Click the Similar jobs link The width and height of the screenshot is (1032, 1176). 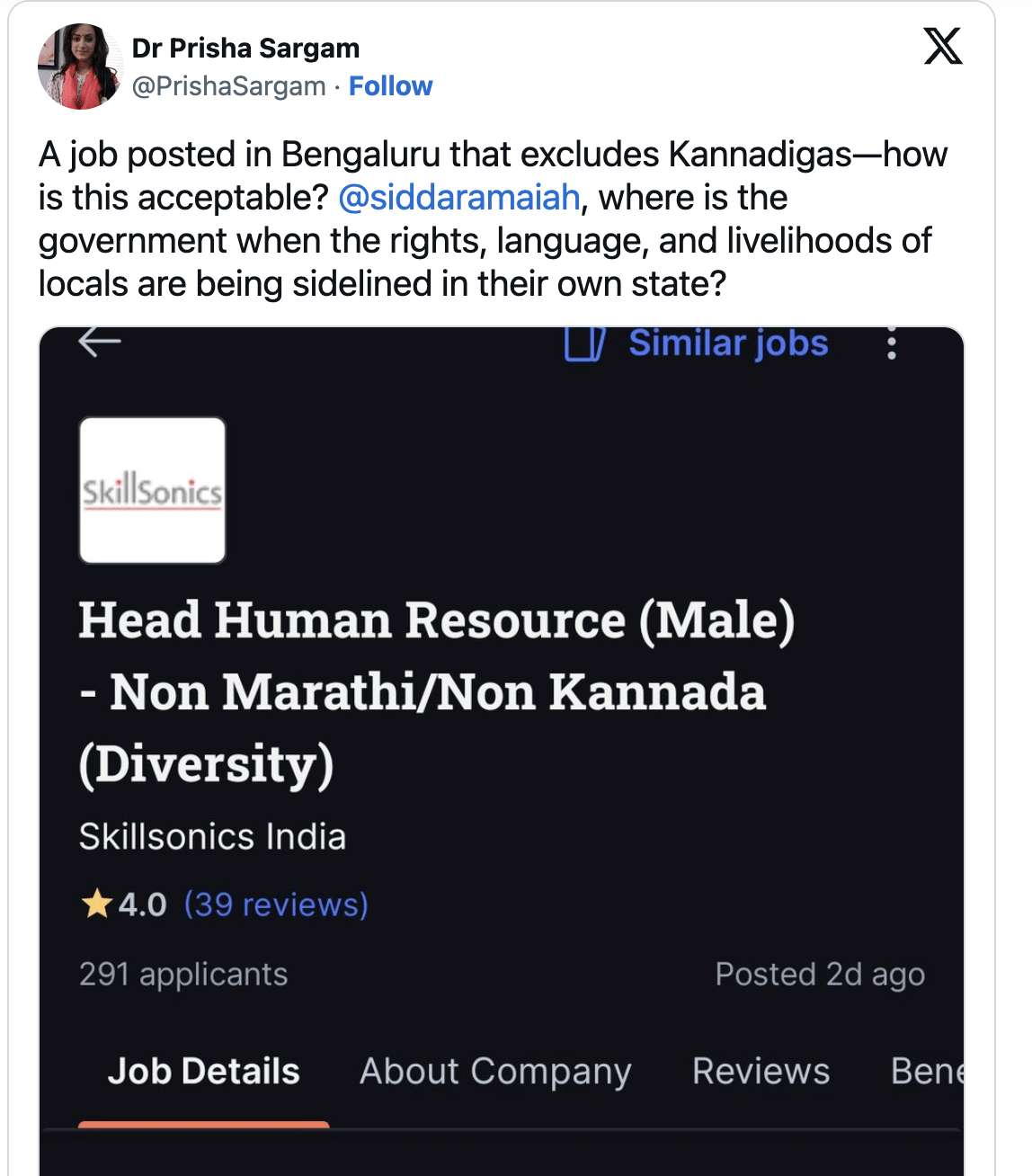coord(728,343)
